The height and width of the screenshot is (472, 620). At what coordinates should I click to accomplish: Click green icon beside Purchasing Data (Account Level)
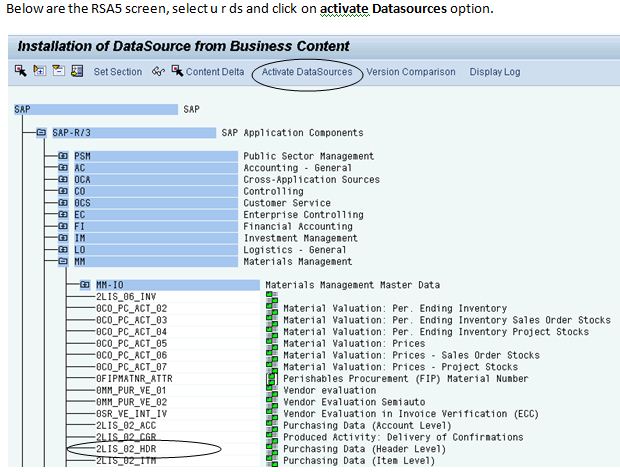click(x=272, y=425)
